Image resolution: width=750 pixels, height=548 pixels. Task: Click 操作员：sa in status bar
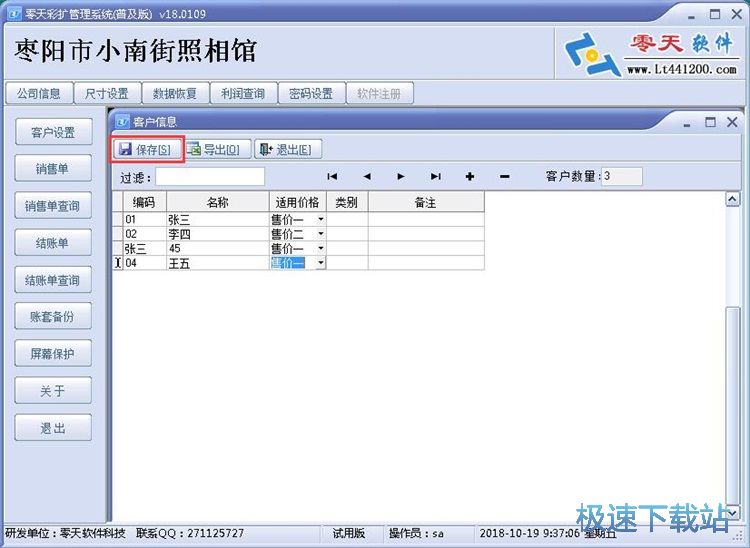click(x=416, y=533)
